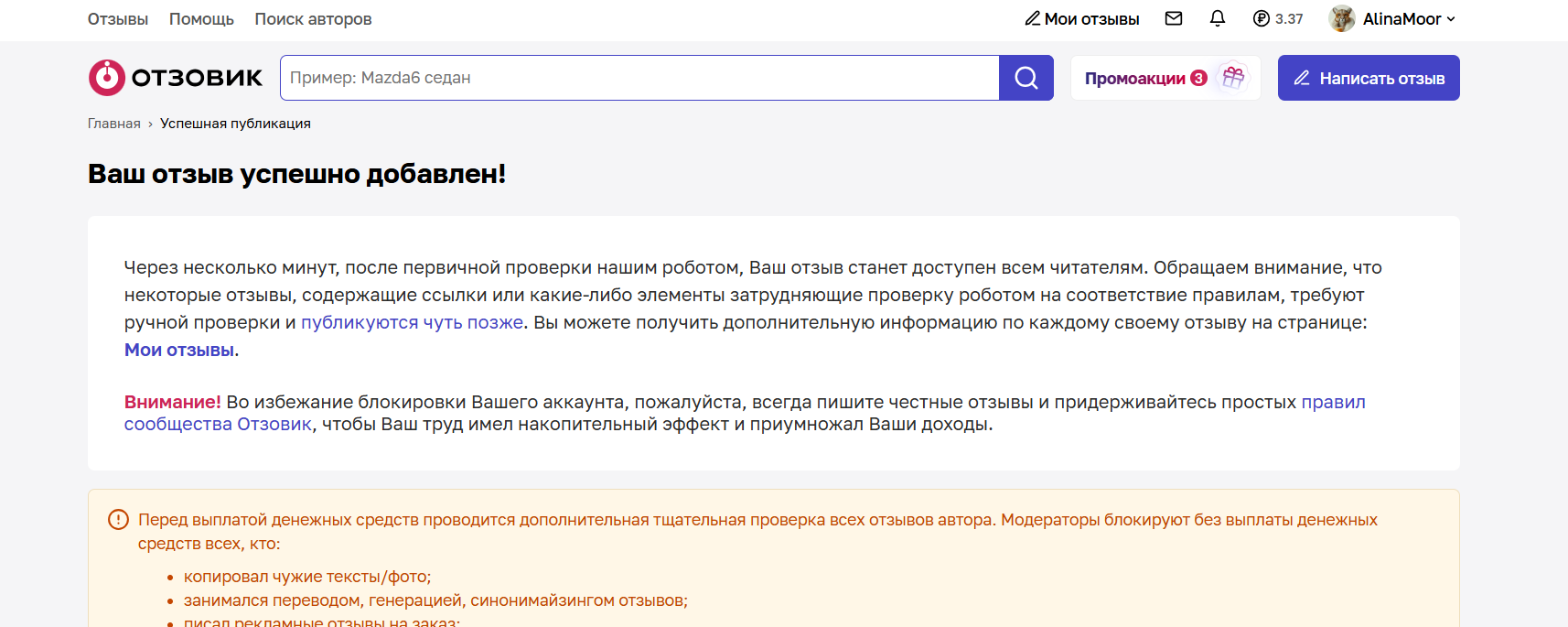Click the ruble balance 3.37

(1278, 18)
